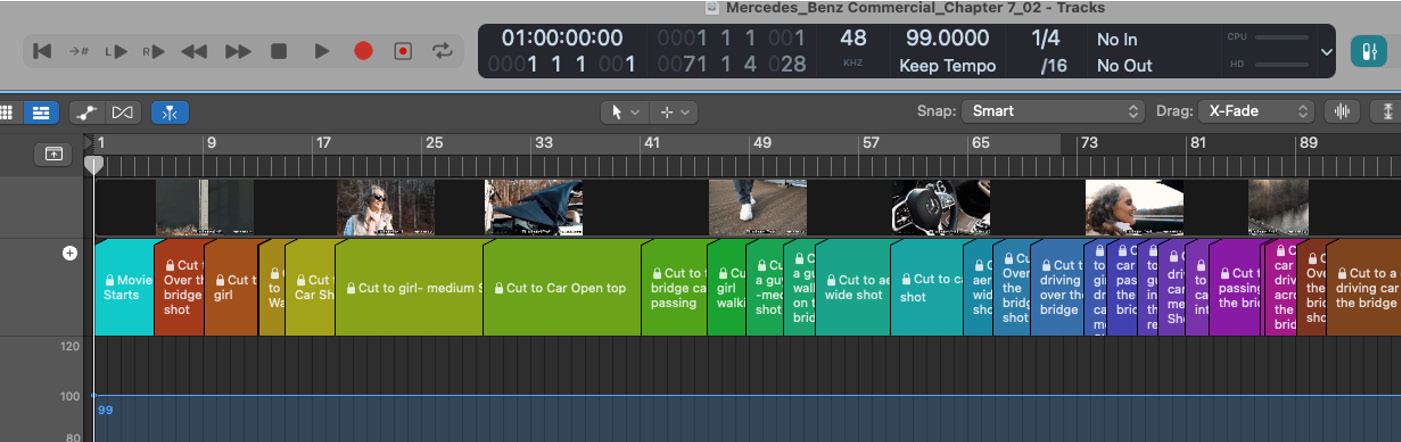Switch to the grid view button
This screenshot has width=1401, height=442.
pyautogui.click(x=6, y=113)
